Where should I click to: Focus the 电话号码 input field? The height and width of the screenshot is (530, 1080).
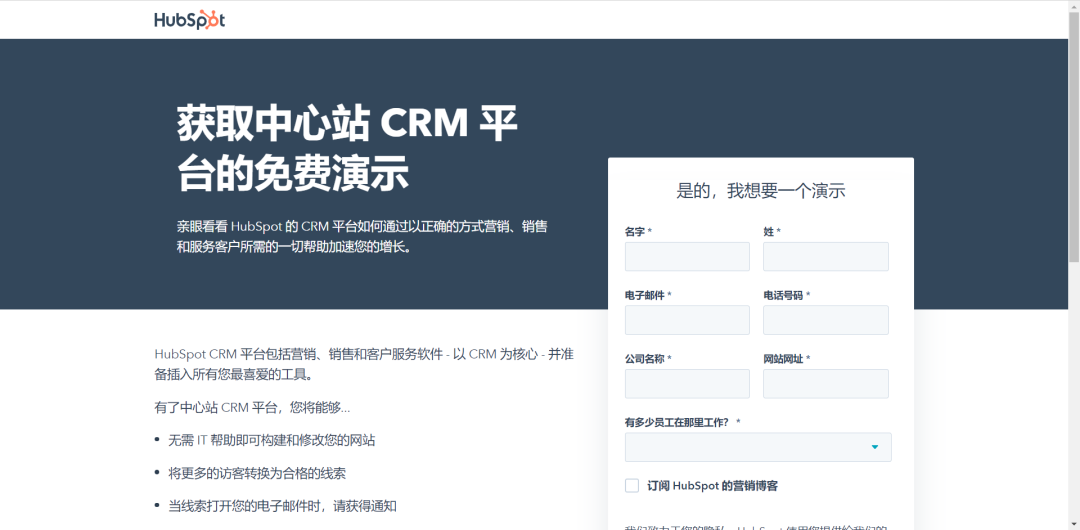pyautogui.click(x=825, y=320)
